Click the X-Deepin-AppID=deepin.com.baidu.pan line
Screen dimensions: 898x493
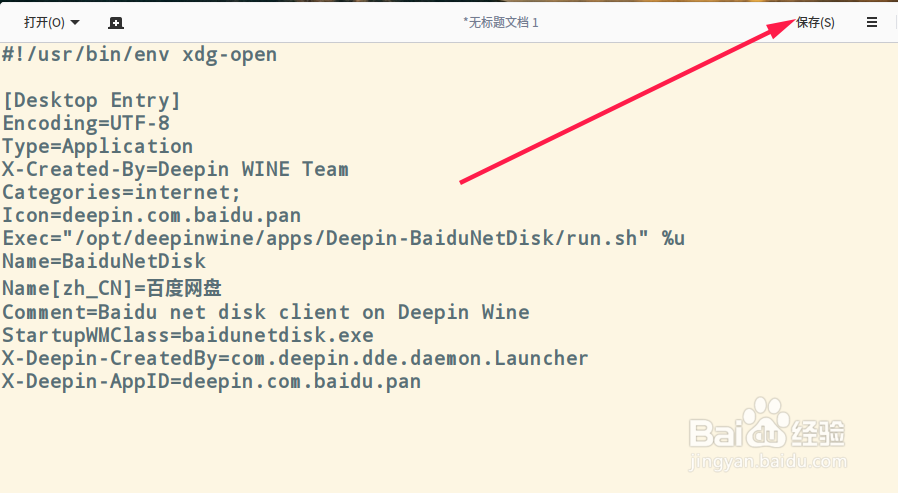pos(211,381)
